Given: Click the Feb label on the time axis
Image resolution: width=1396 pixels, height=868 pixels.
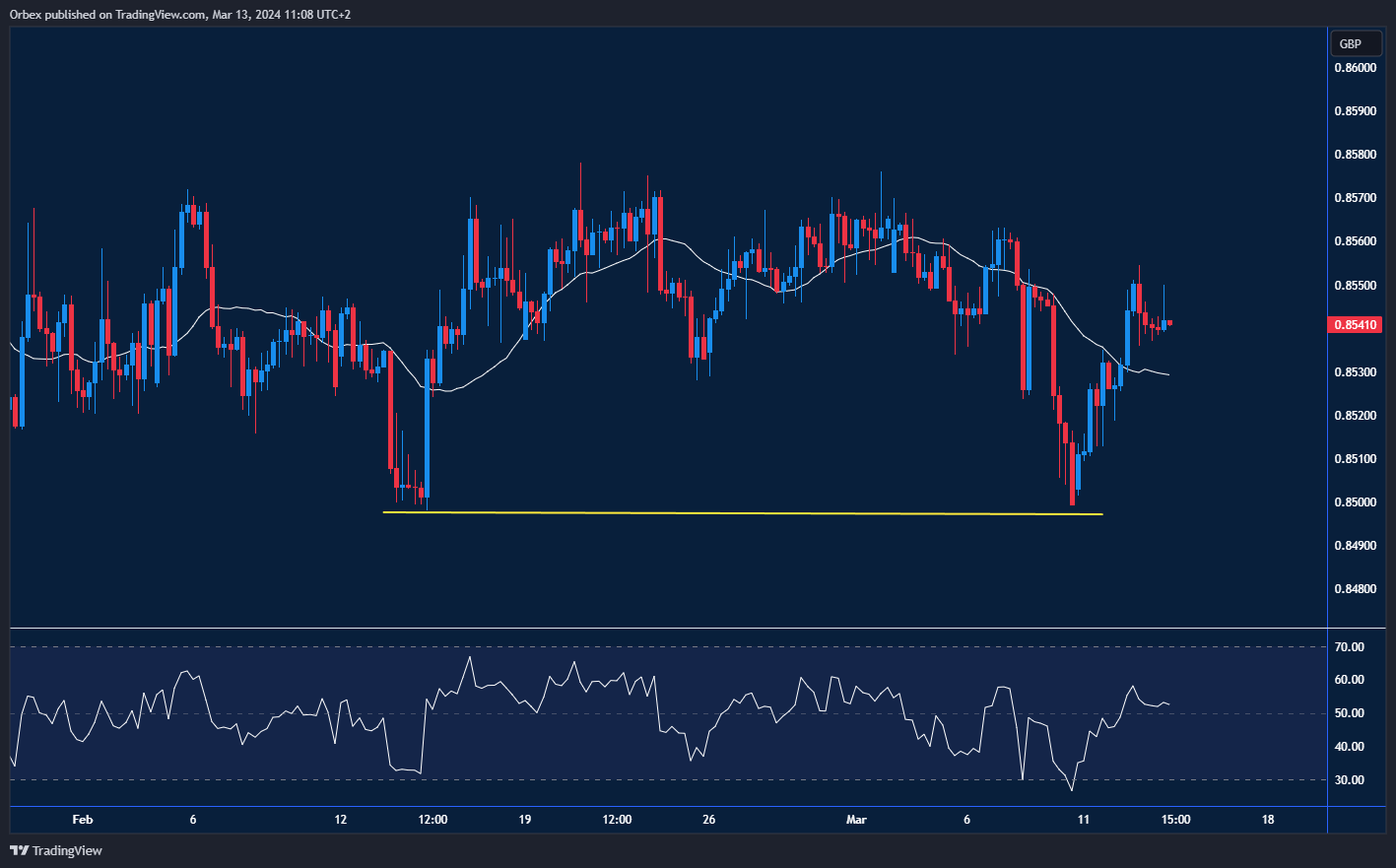Looking at the screenshot, I should point(83,819).
